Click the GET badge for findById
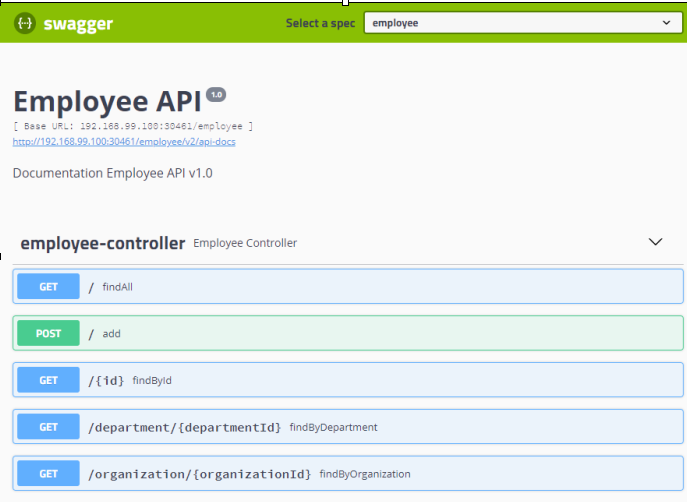Viewport: 687px width, 502px height. pyautogui.click(x=49, y=380)
